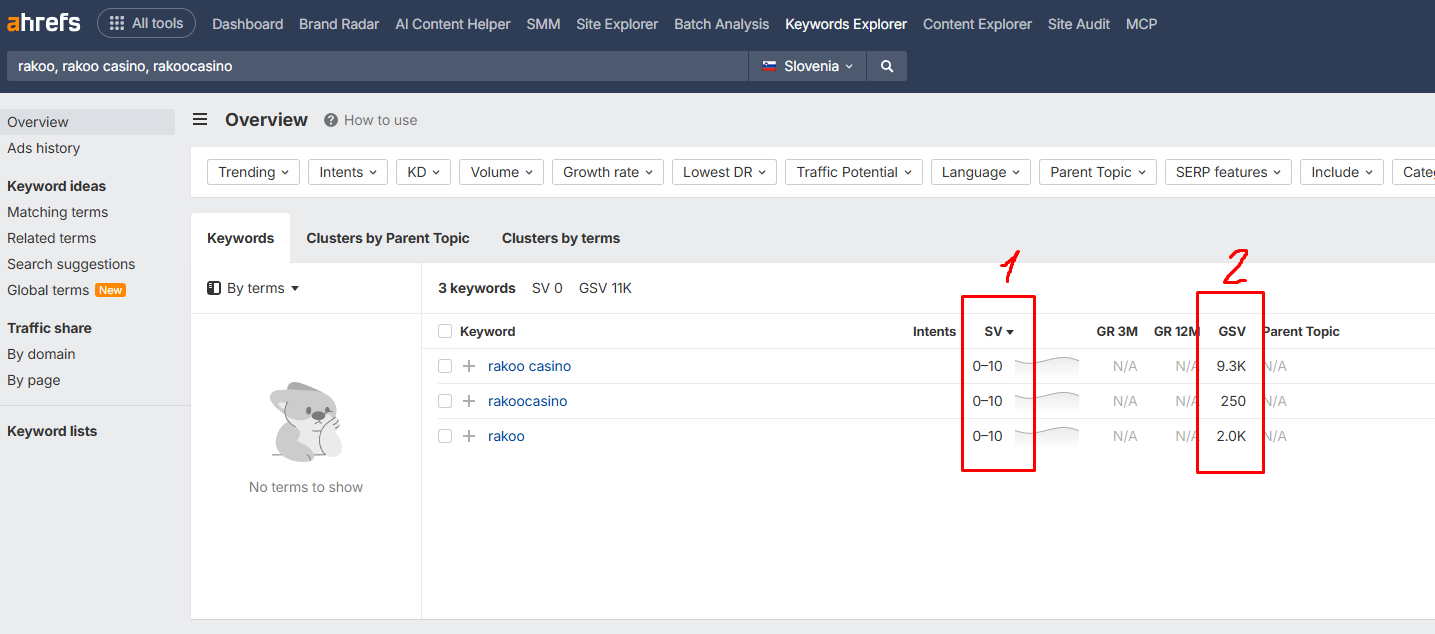Image resolution: width=1435 pixels, height=634 pixels.
Task: Open the By terms grouping dropdown
Action: (x=253, y=288)
